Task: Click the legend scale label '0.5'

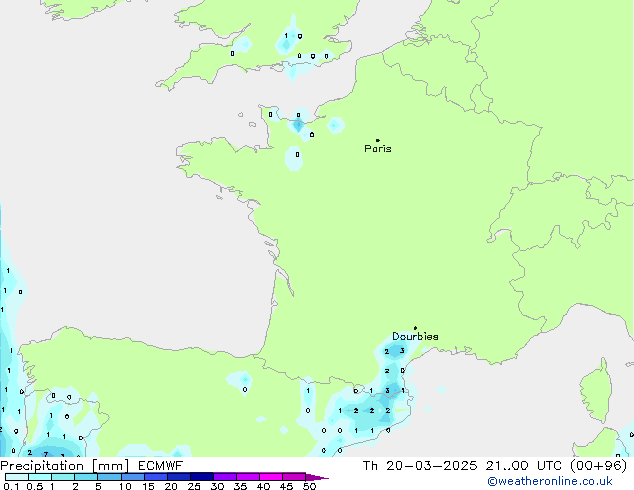Action: click(x=34, y=486)
